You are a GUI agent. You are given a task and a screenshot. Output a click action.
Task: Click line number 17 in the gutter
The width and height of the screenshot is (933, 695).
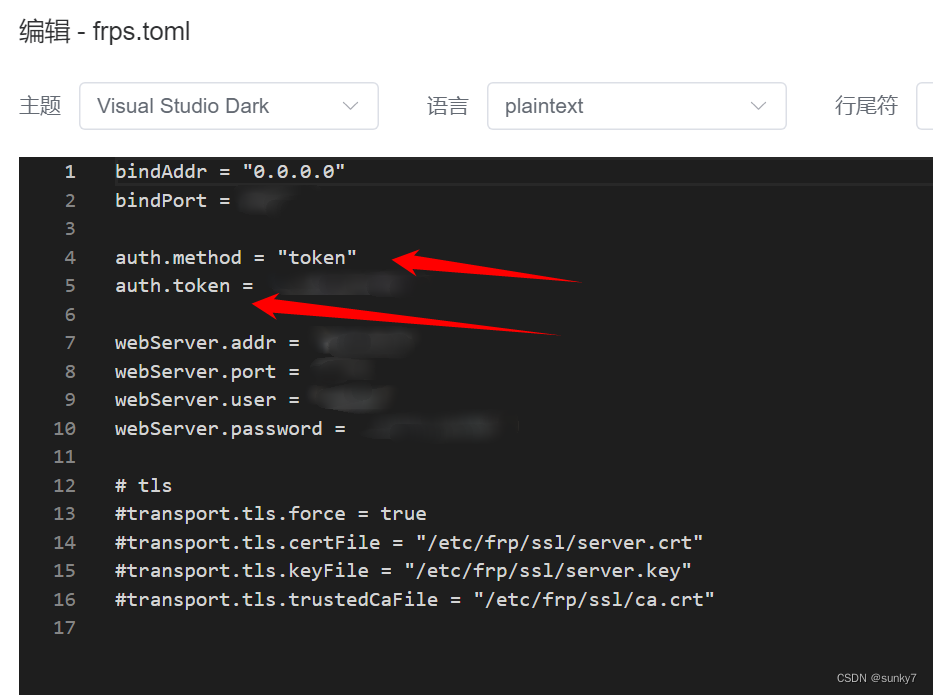tap(65, 628)
